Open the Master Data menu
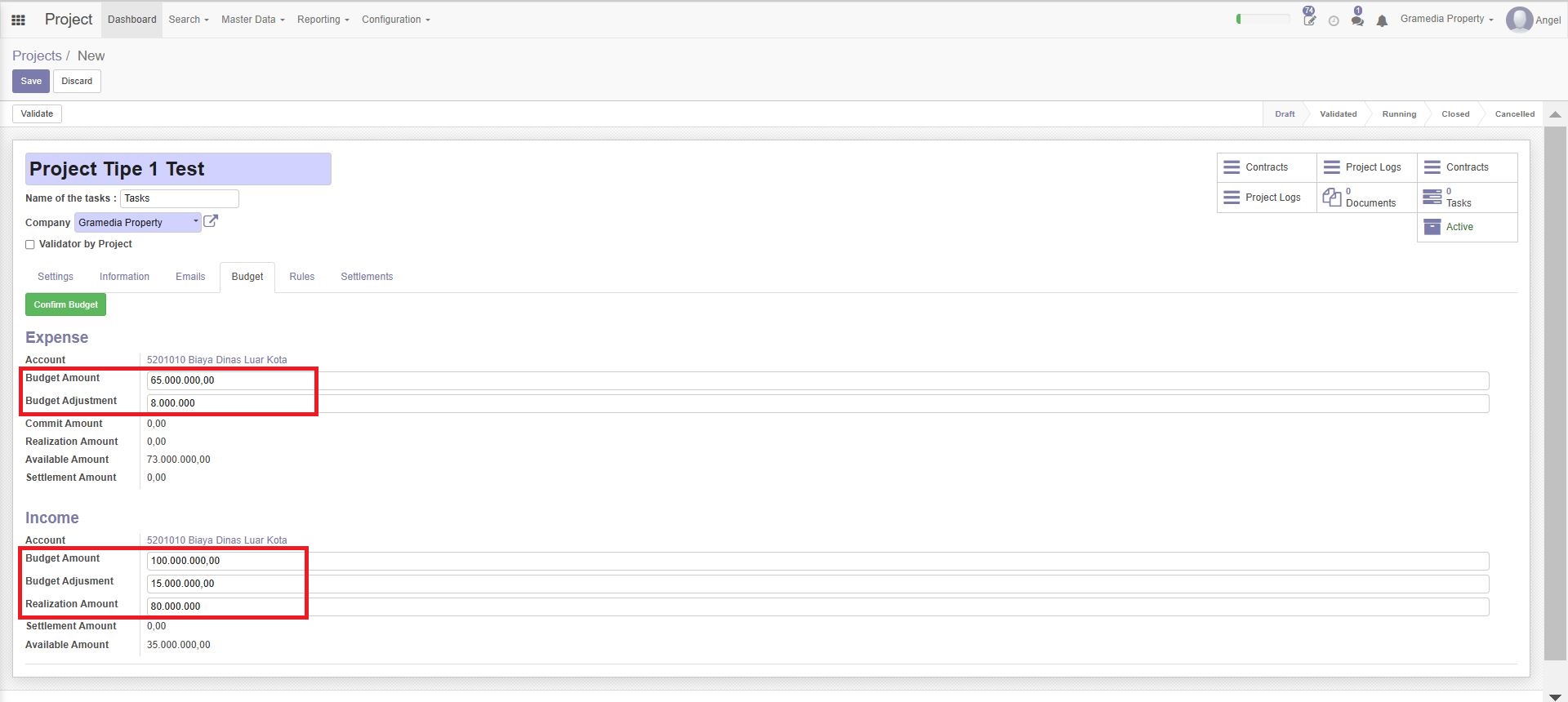The height and width of the screenshot is (702, 1568). (253, 20)
